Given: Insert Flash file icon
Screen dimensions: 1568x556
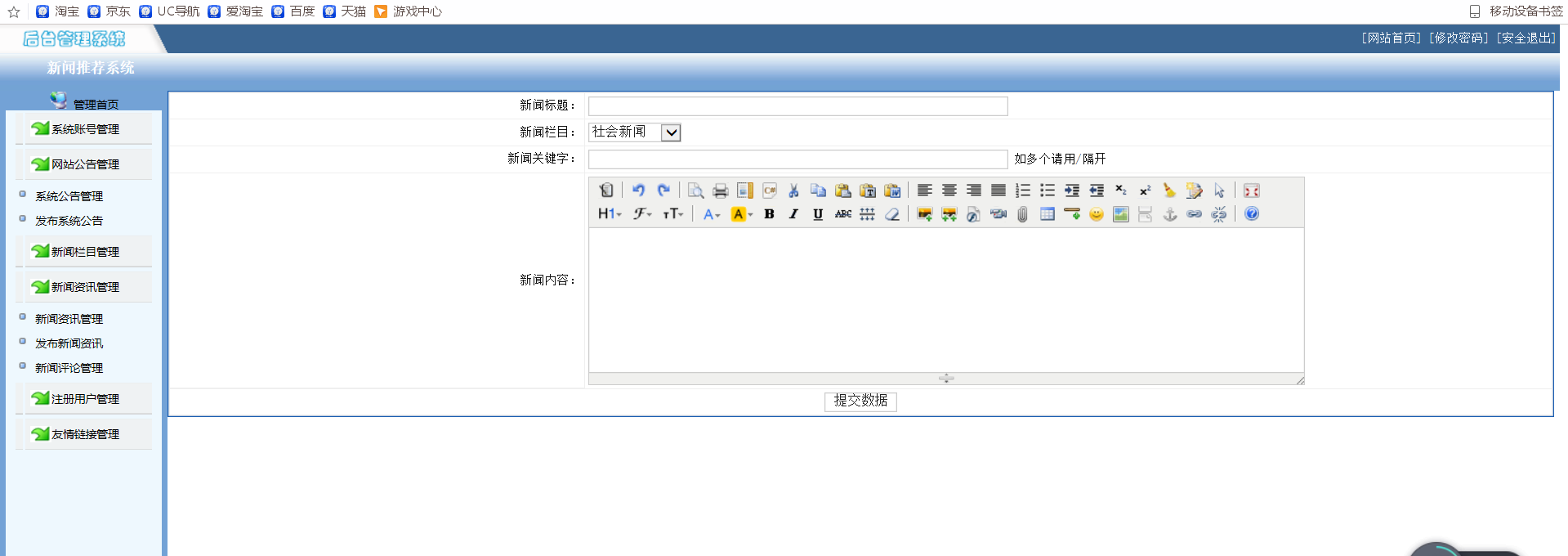Looking at the screenshot, I should [974, 214].
